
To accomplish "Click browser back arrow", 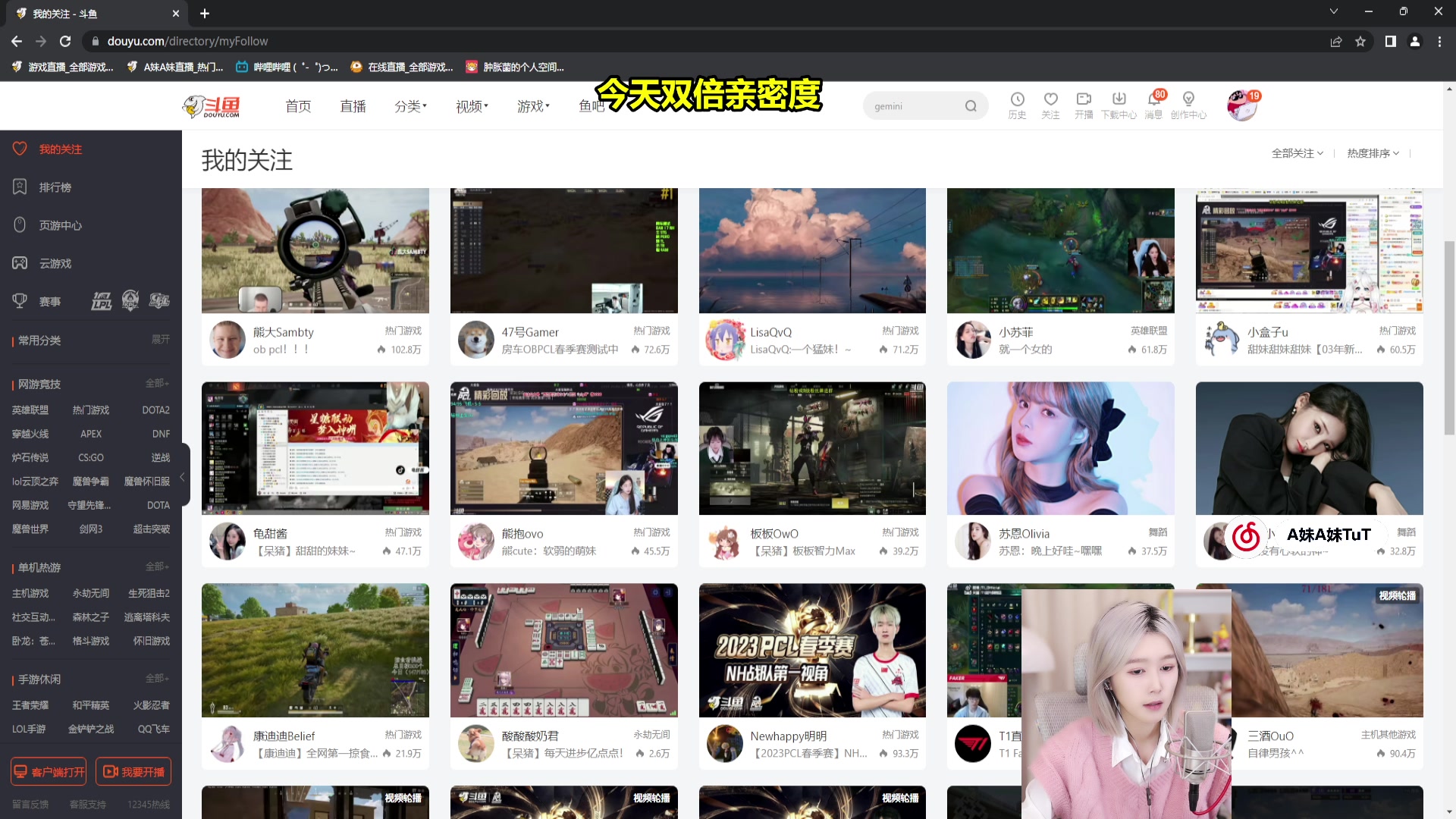I will click(x=17, y=41).
